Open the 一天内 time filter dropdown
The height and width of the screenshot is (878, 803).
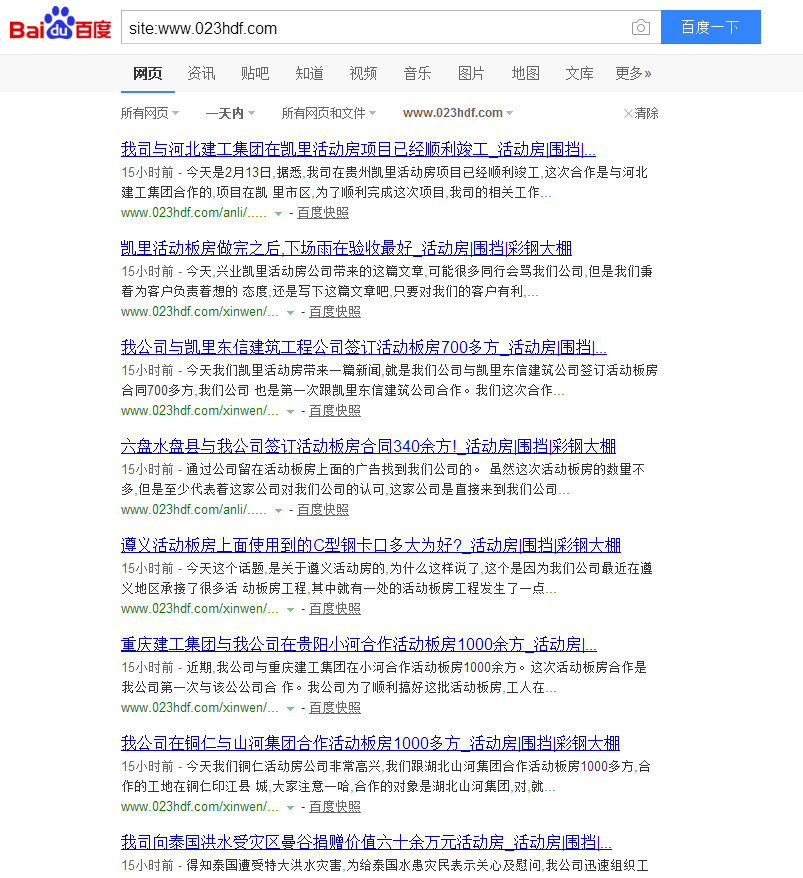point(230,113)
